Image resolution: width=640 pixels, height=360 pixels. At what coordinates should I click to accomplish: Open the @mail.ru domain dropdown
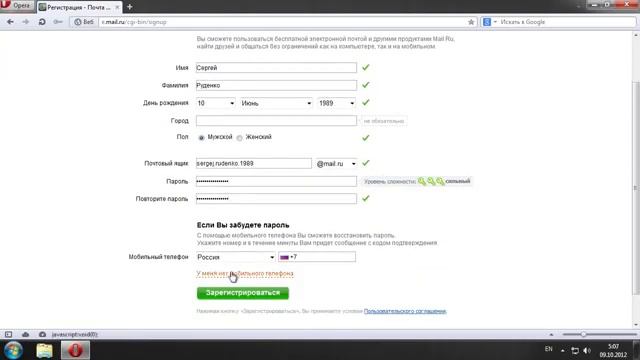(x=336, y=164)
